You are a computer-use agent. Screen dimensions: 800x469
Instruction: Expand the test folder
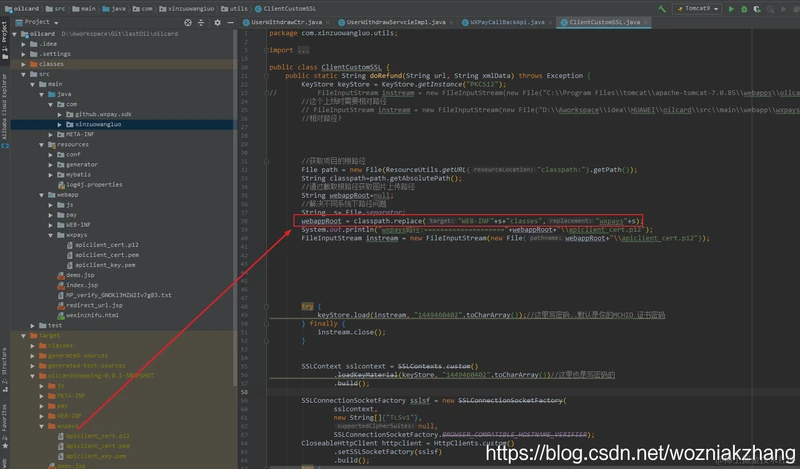(33, 326)
